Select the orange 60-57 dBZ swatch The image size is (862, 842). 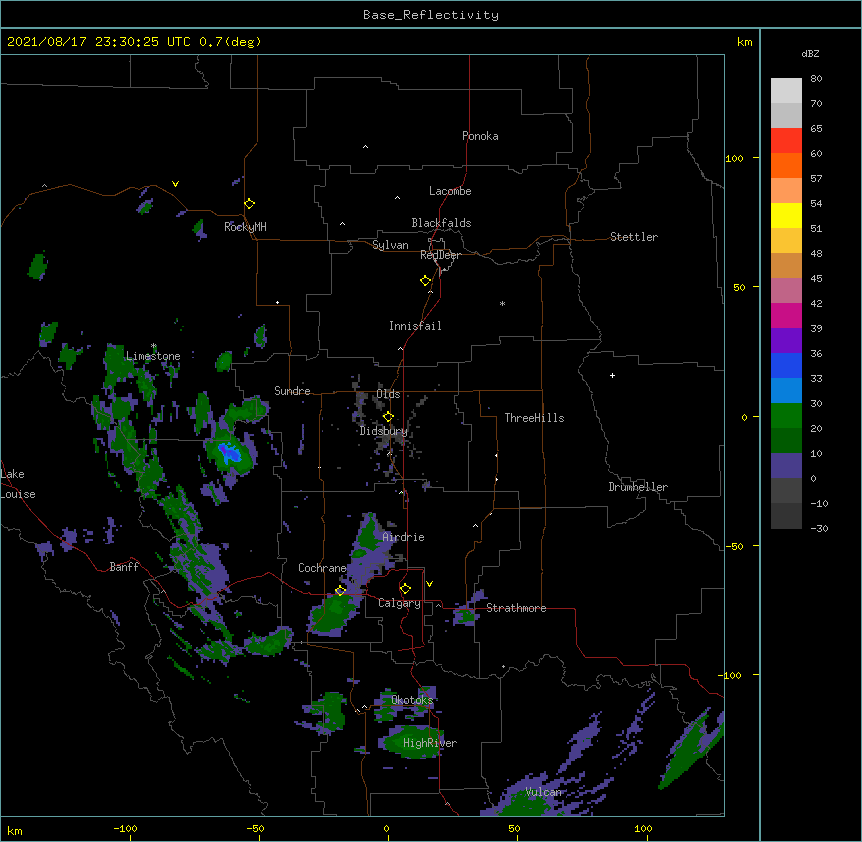pos(786,166)
